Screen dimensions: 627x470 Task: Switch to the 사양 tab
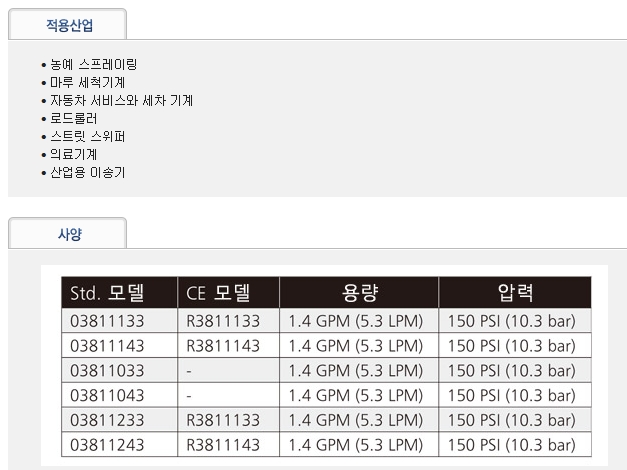(67, 232)
